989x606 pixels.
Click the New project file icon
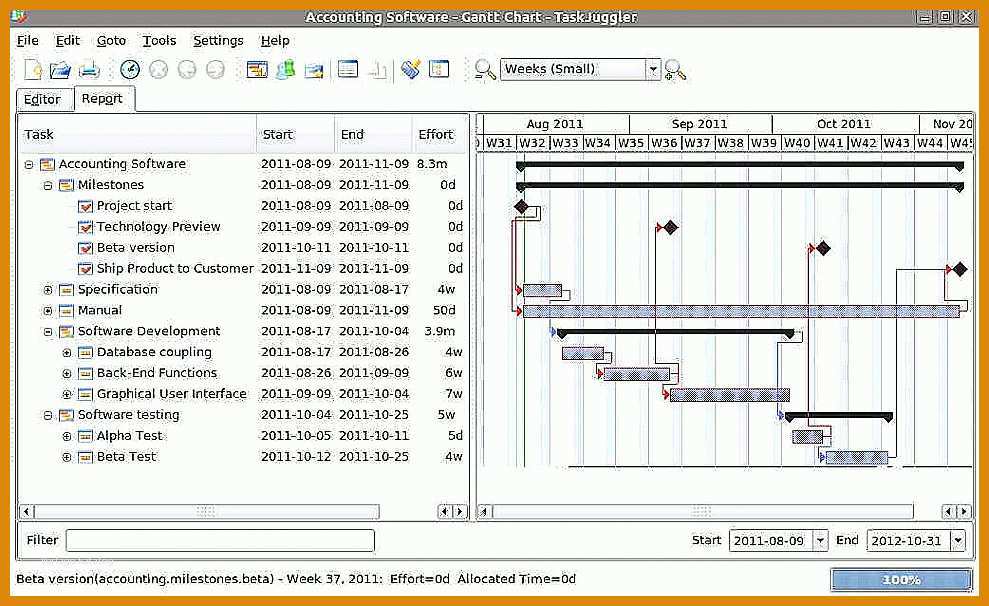point(33,69)
